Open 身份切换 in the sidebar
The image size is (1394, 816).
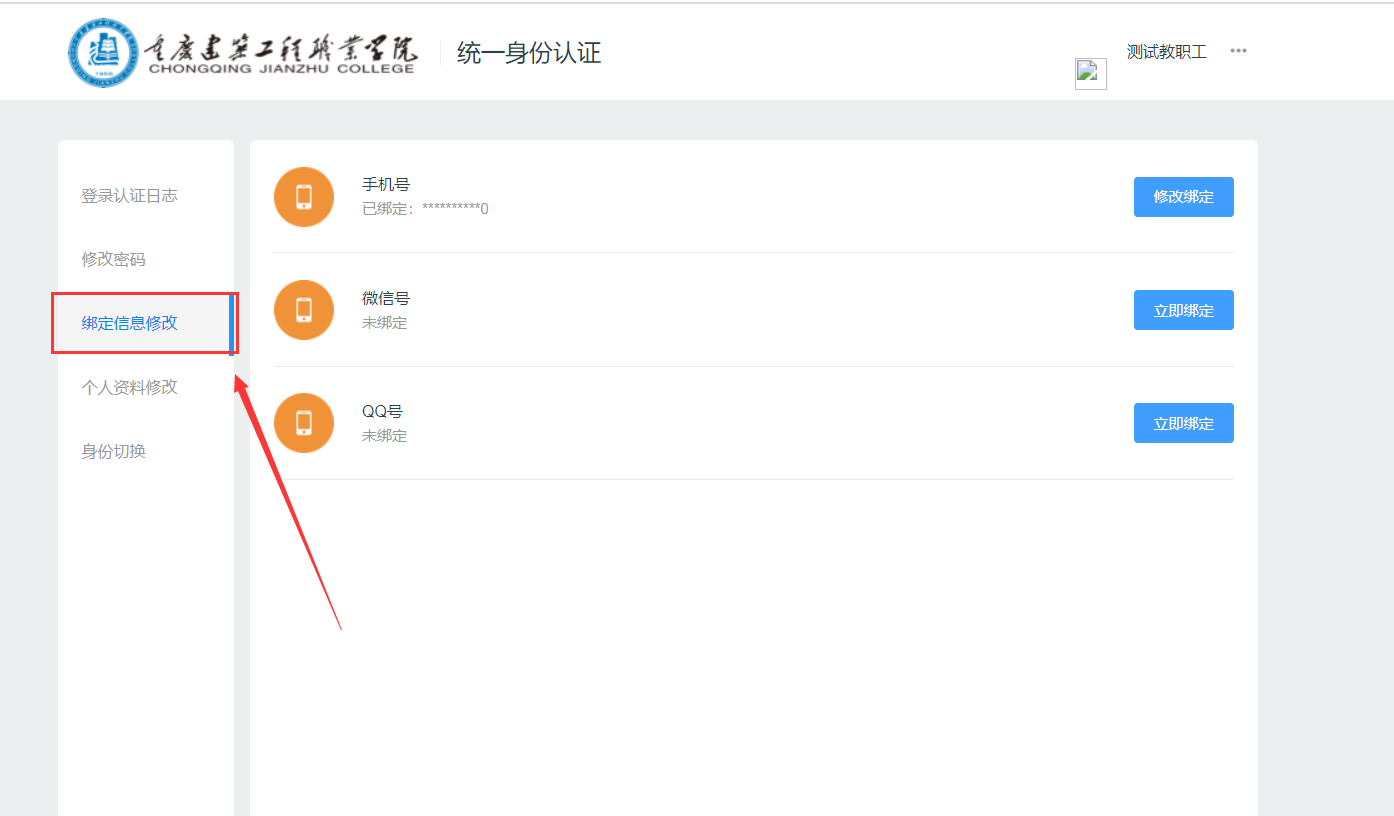pos(113,451)
